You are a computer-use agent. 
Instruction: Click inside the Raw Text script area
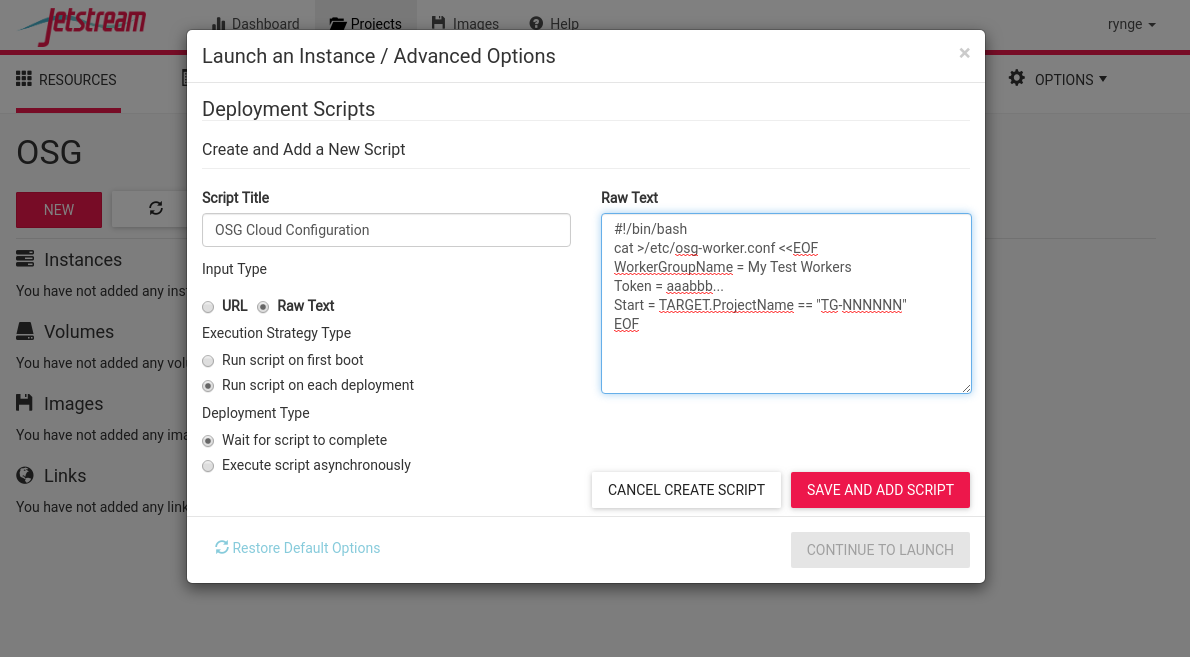[x=786, y=303]
